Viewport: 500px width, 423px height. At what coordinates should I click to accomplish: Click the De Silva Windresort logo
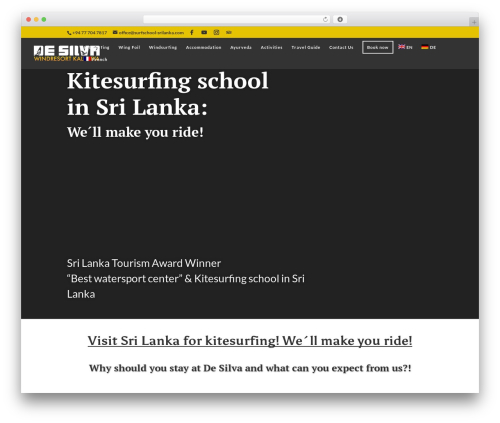coord(67,53)
